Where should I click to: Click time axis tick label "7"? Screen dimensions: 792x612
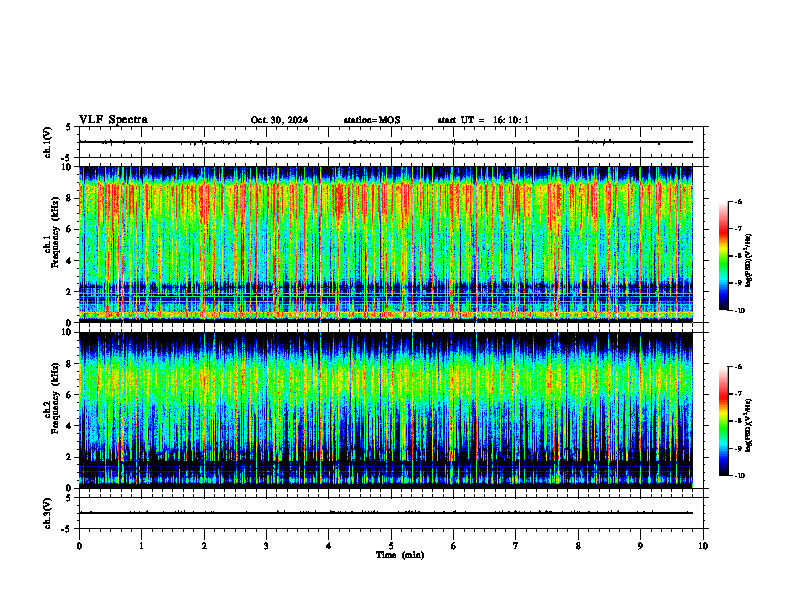pos(516,546)
